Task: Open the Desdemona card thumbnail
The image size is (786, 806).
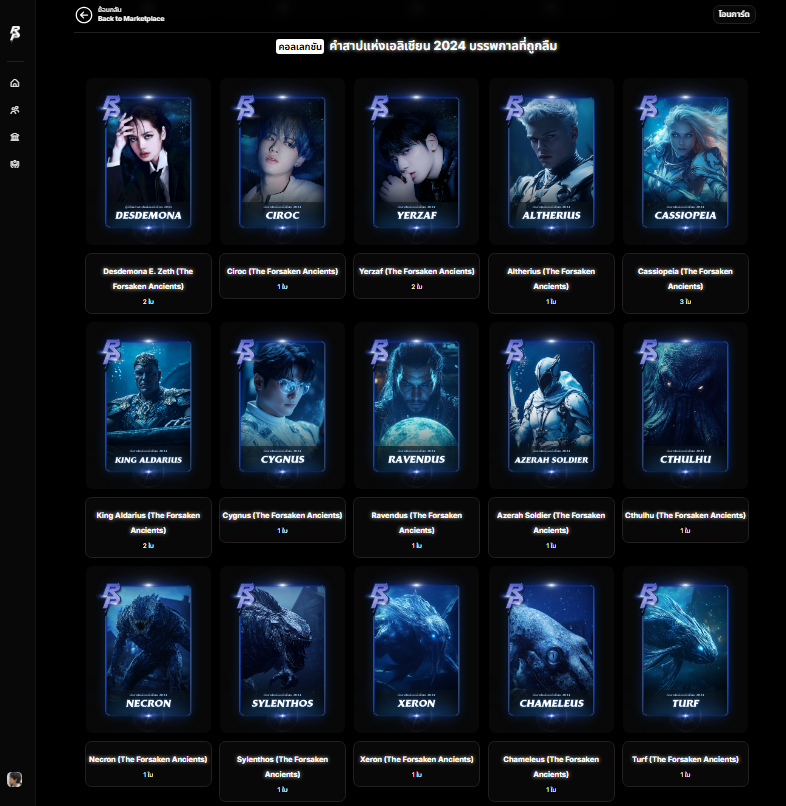Action: [148, 161]
